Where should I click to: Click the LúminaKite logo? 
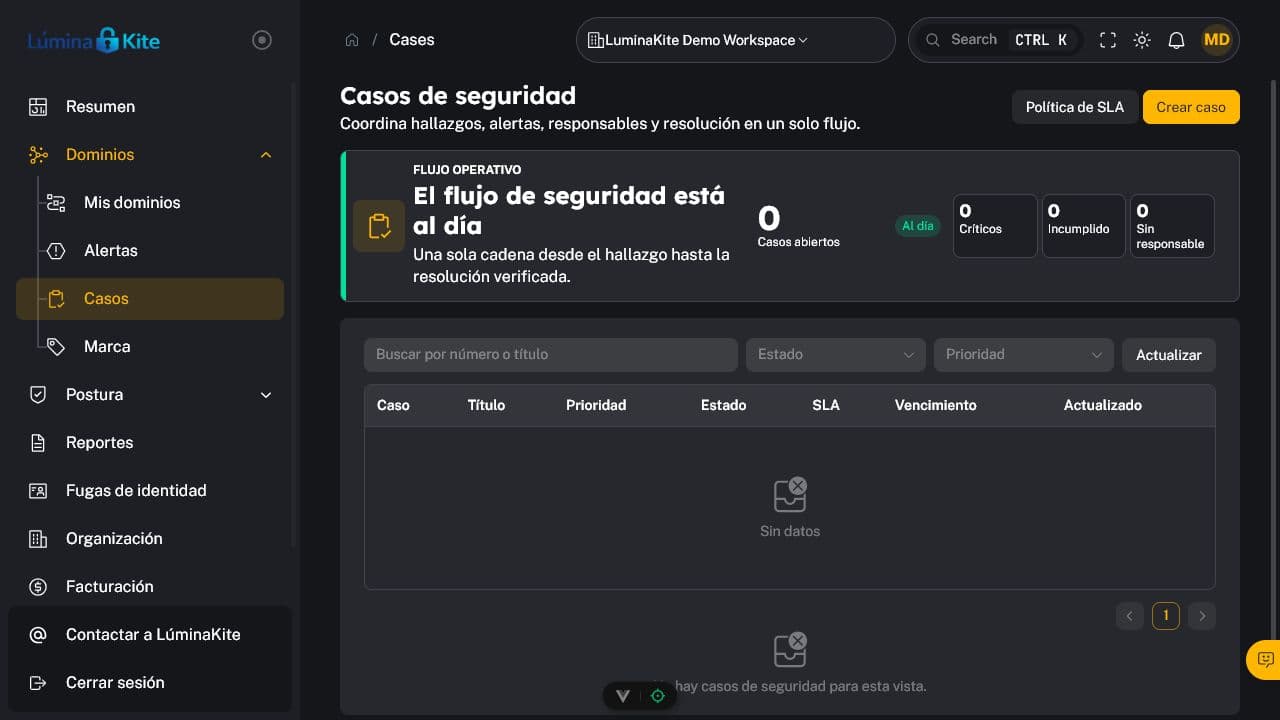click(x=94, y=41)
